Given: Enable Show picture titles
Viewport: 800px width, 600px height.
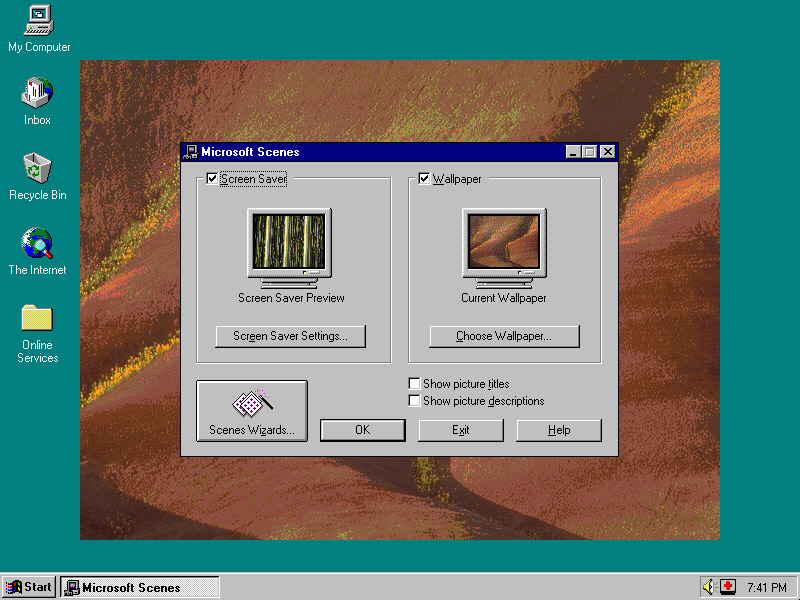Looking at the screenshot, I should pos(414,383).
